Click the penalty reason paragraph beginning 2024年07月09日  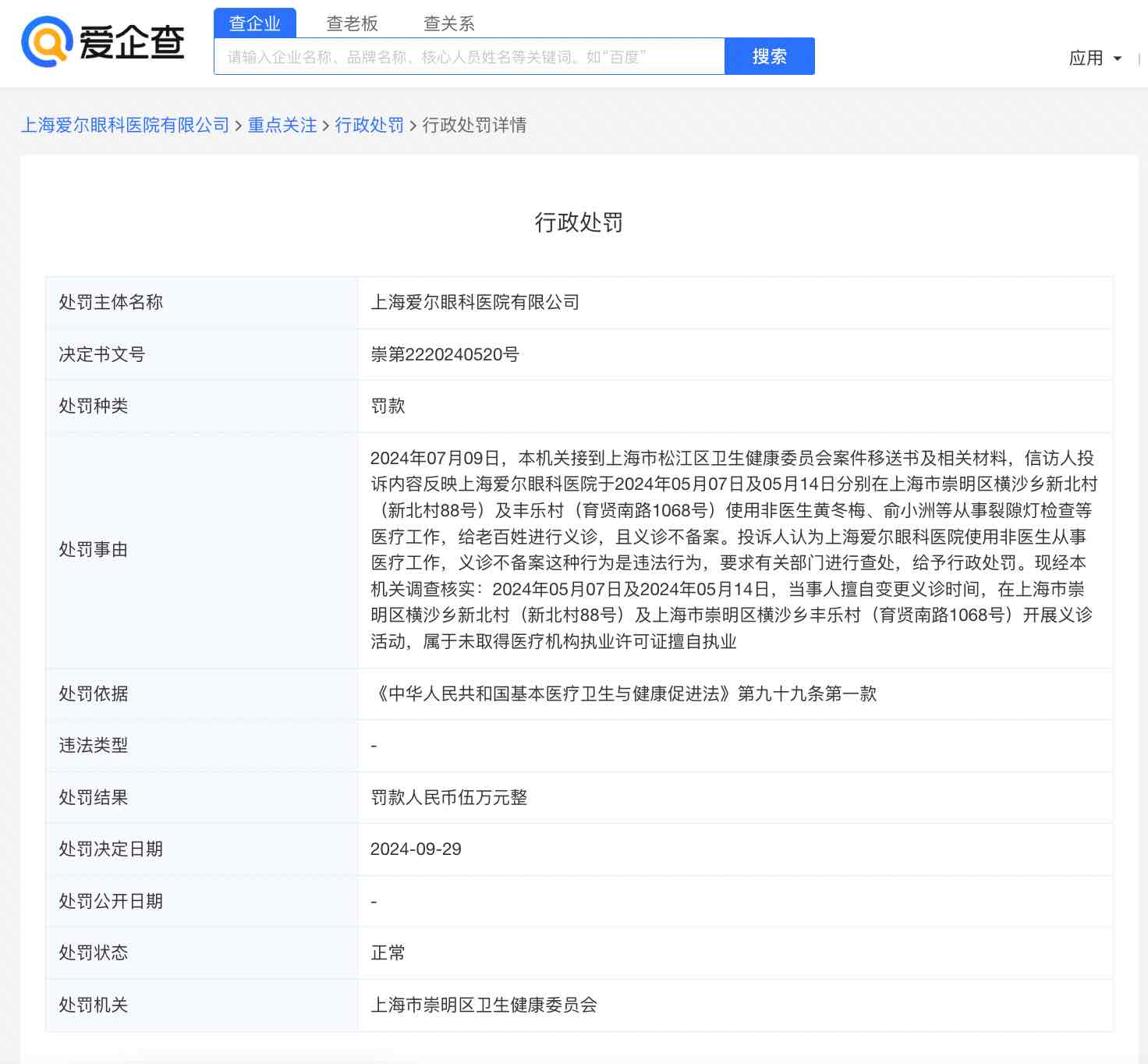click(x=734, y=550)
